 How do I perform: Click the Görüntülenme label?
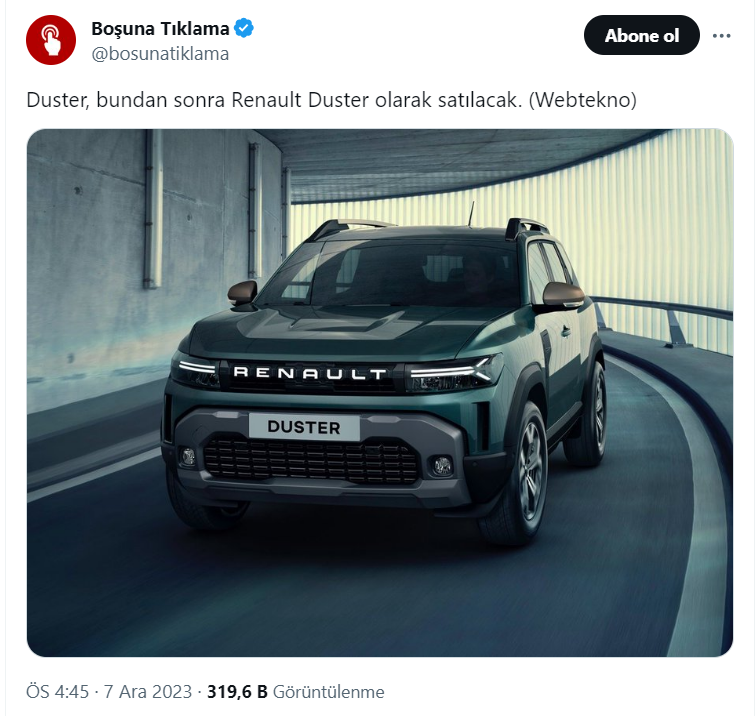click(x=328, y=692)
